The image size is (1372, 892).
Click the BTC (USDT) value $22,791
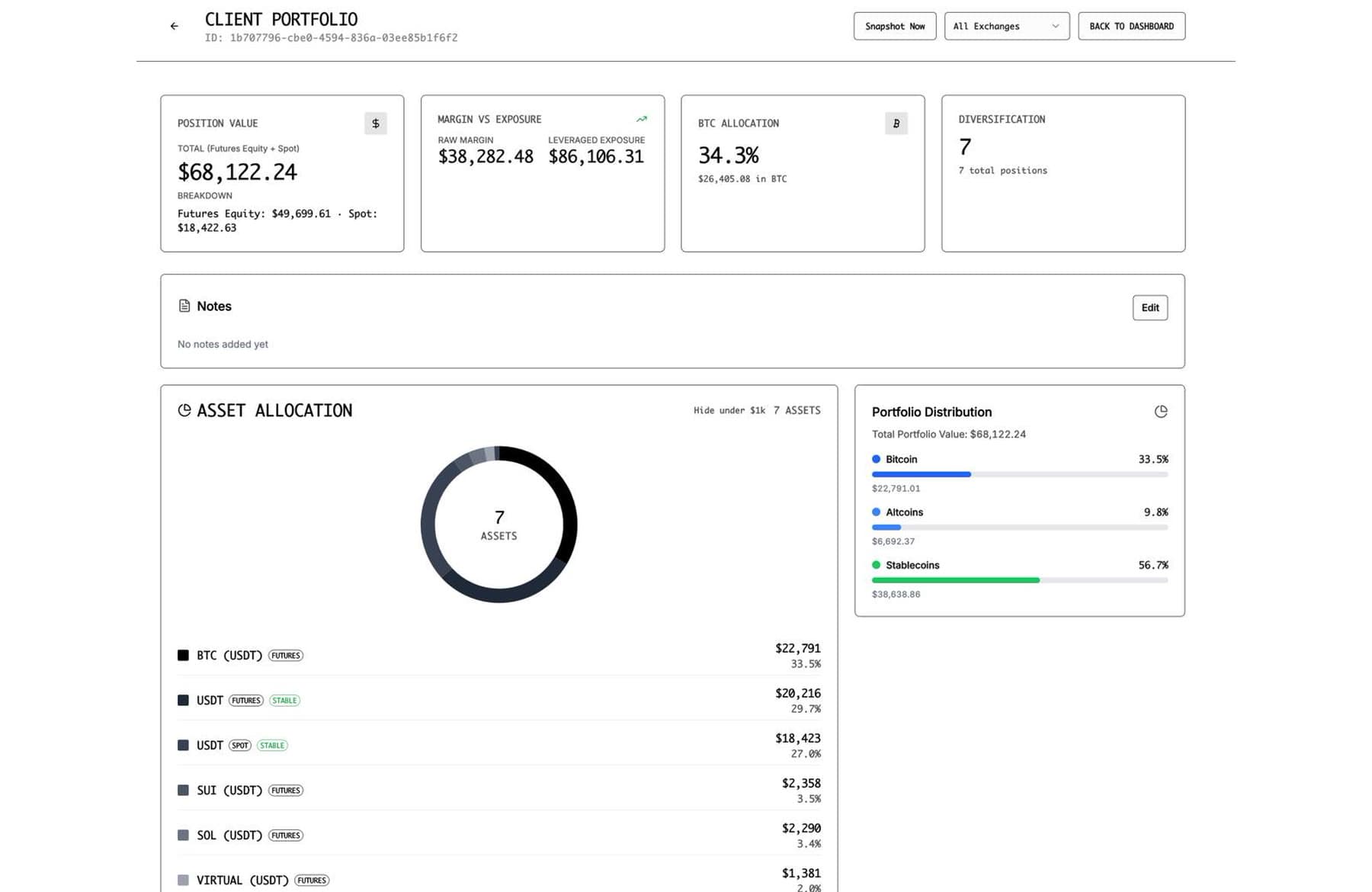(x=797, y=648)
